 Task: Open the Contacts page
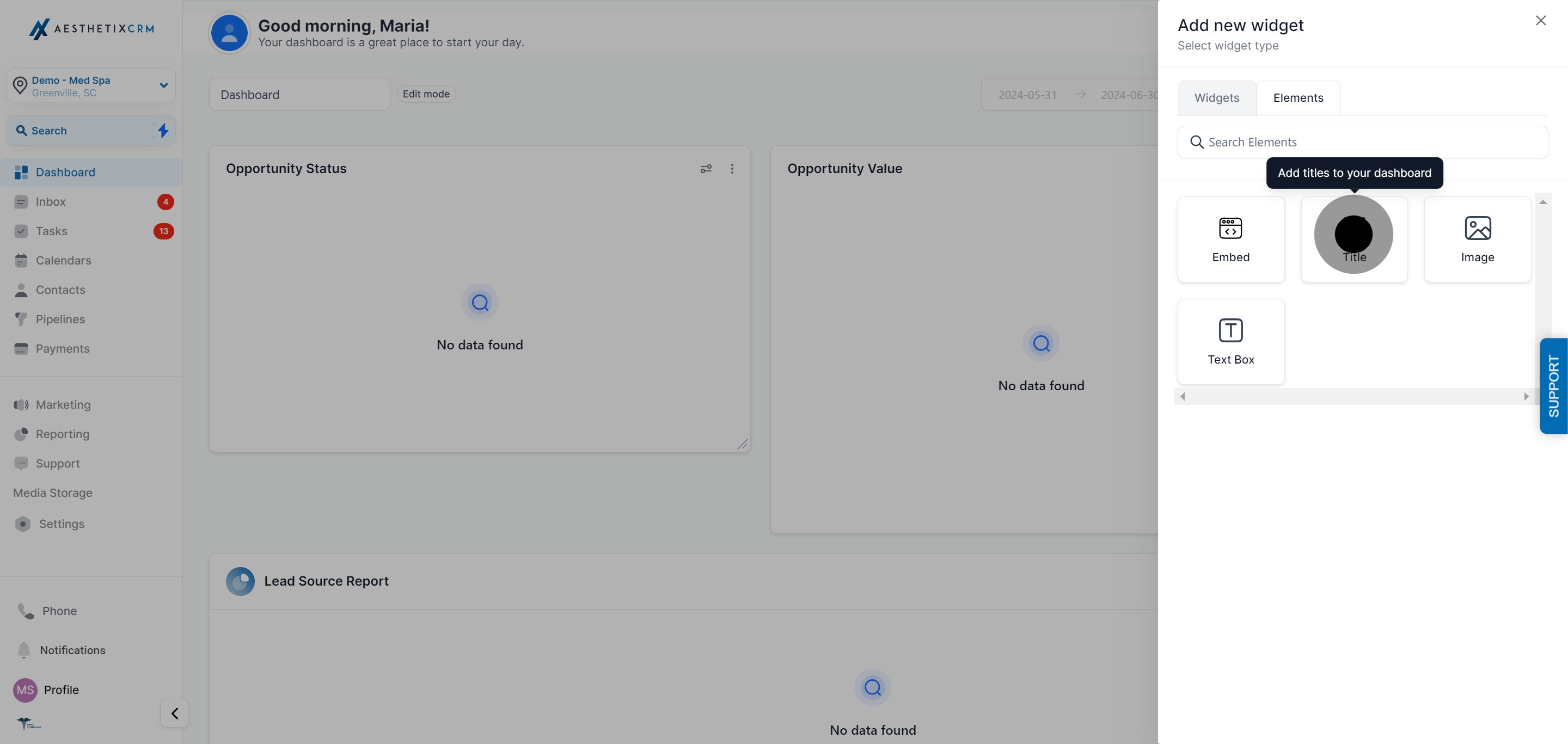click(x=91, y=290)
